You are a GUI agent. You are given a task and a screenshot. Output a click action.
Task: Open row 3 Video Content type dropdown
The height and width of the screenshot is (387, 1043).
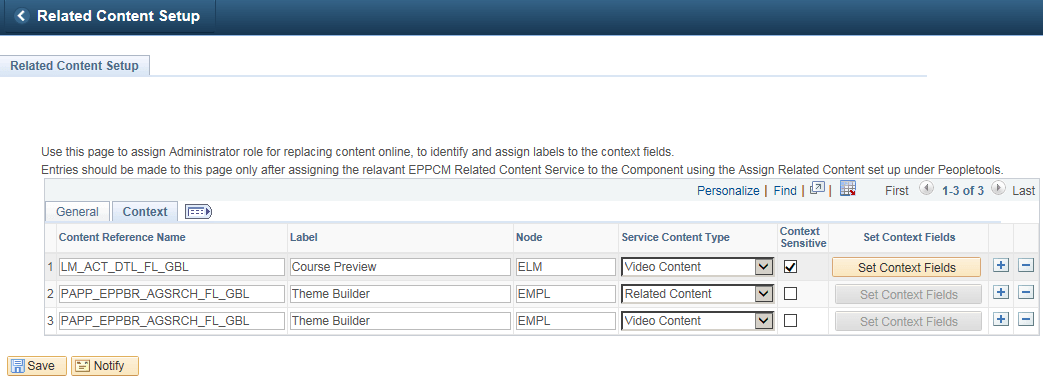point(697,321)
